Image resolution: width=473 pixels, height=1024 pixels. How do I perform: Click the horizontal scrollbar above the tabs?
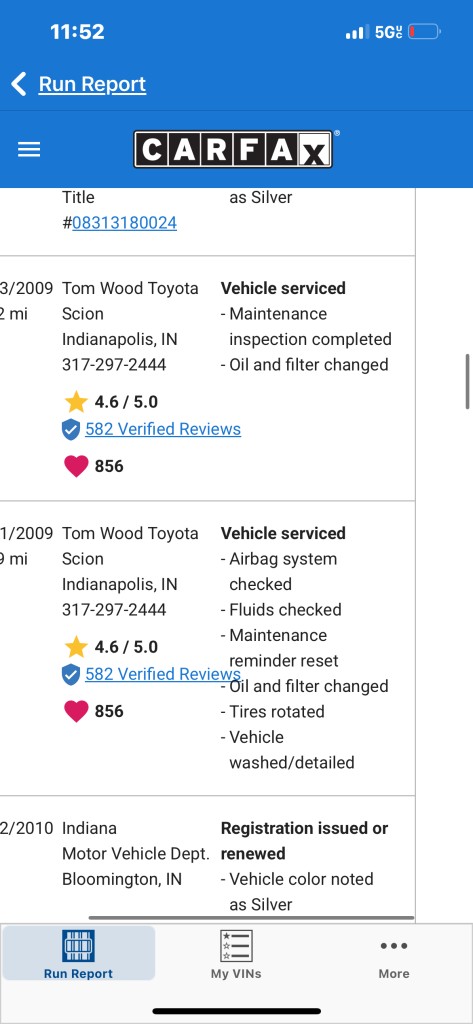(x=251, y=918)
